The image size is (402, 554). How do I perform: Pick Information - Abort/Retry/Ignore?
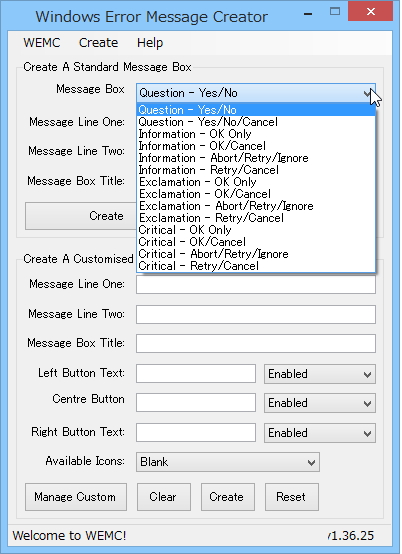[256, 158]
